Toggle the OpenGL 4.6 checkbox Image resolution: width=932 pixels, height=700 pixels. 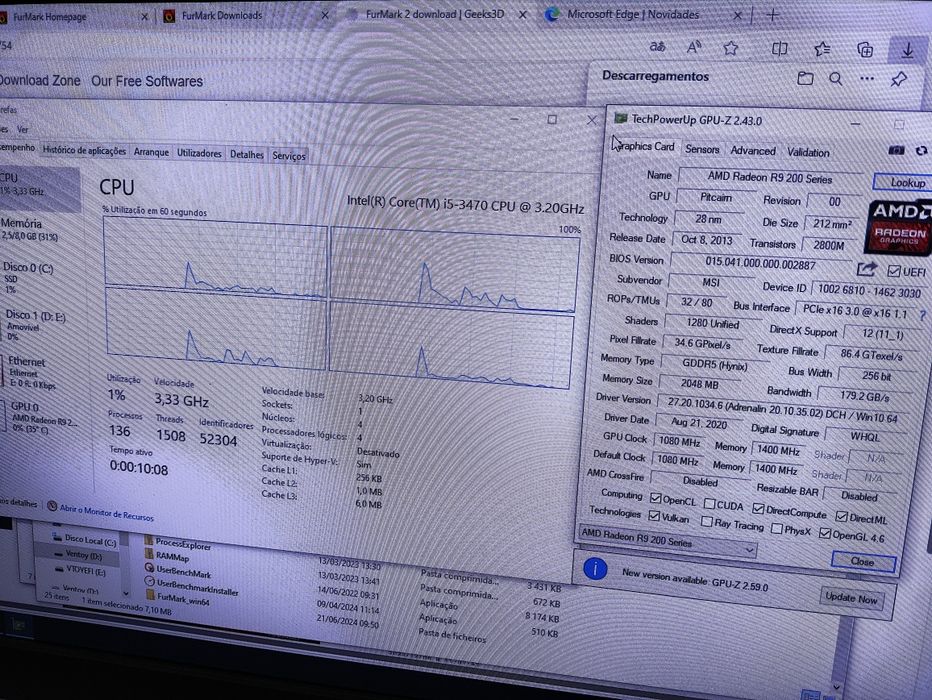(x=824, y=533)
